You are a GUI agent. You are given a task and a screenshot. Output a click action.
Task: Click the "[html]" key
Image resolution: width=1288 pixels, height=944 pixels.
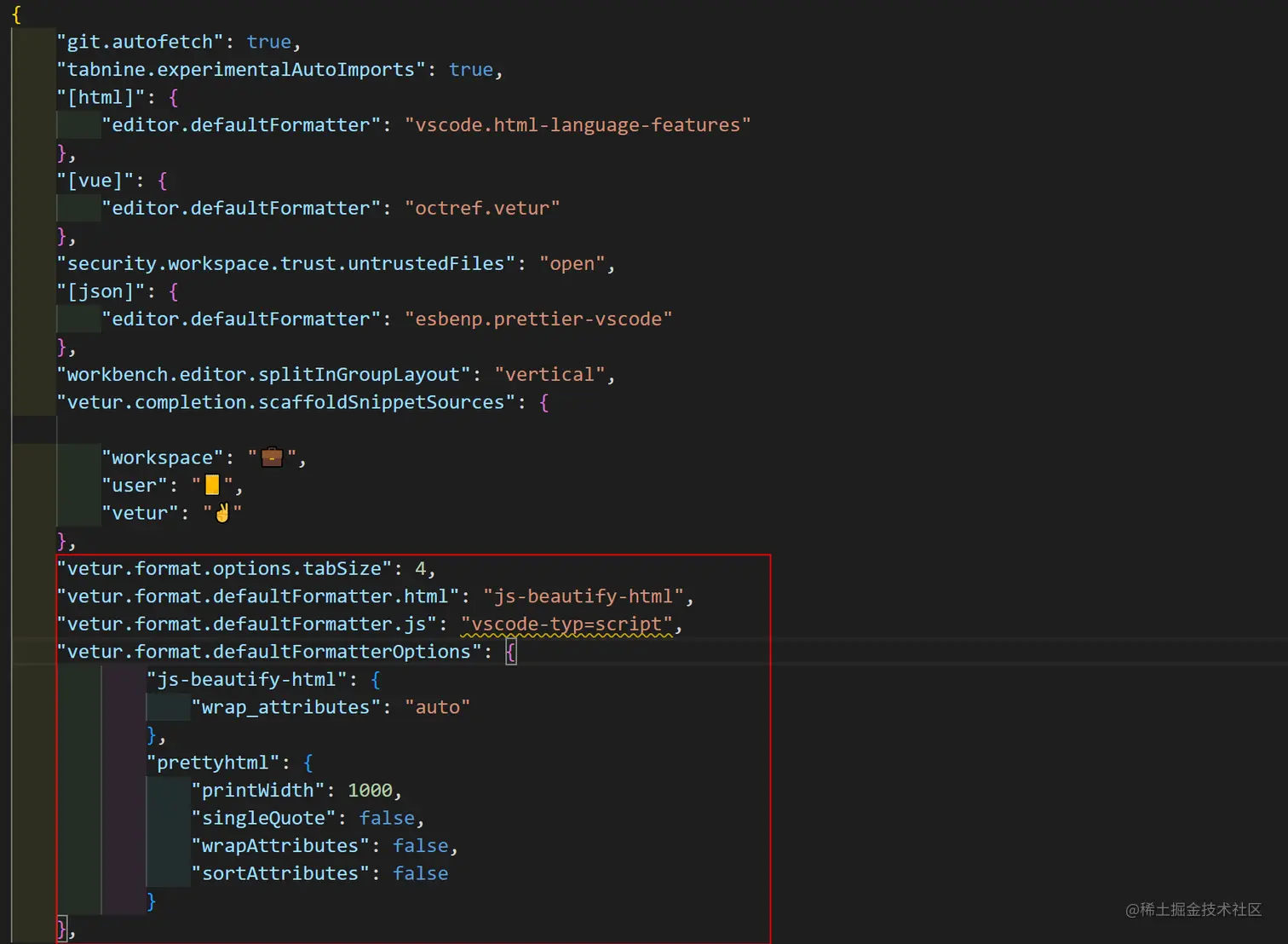(x=101, y=97)
